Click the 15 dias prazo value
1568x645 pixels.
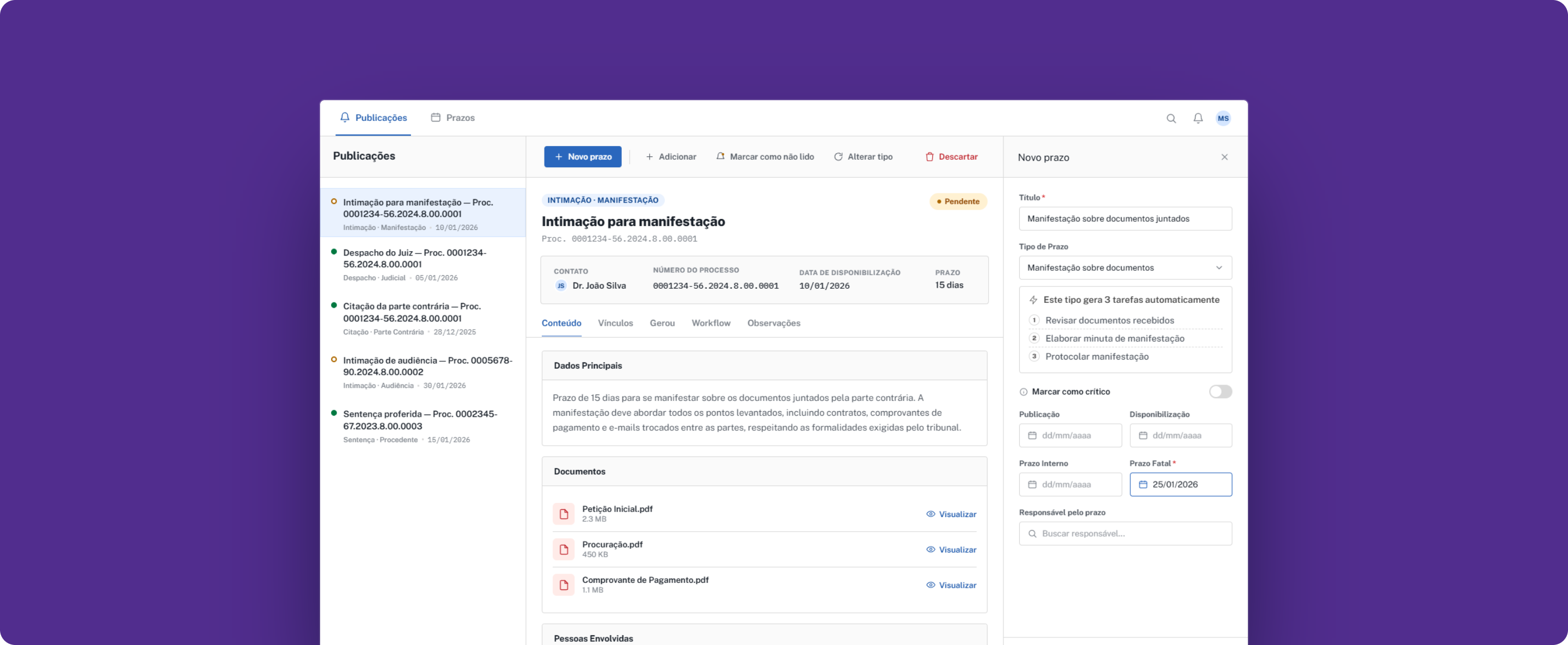click(x=948, y=285)
